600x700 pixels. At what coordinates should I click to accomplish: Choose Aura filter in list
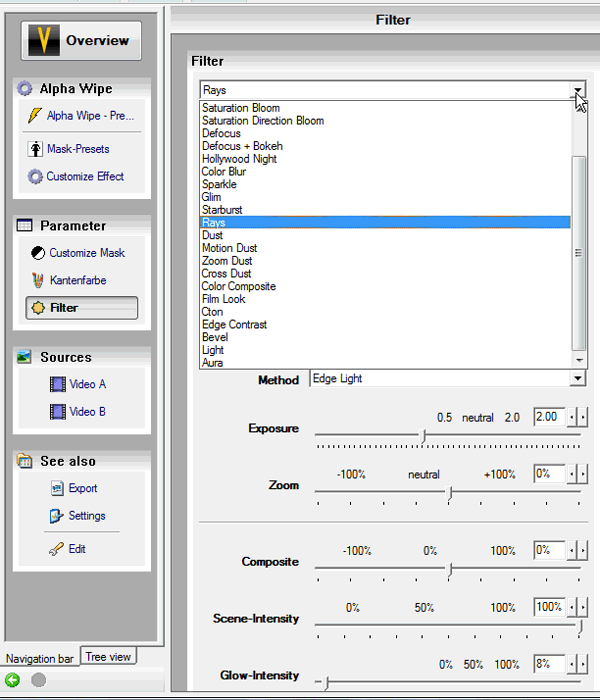pos(212,363)
